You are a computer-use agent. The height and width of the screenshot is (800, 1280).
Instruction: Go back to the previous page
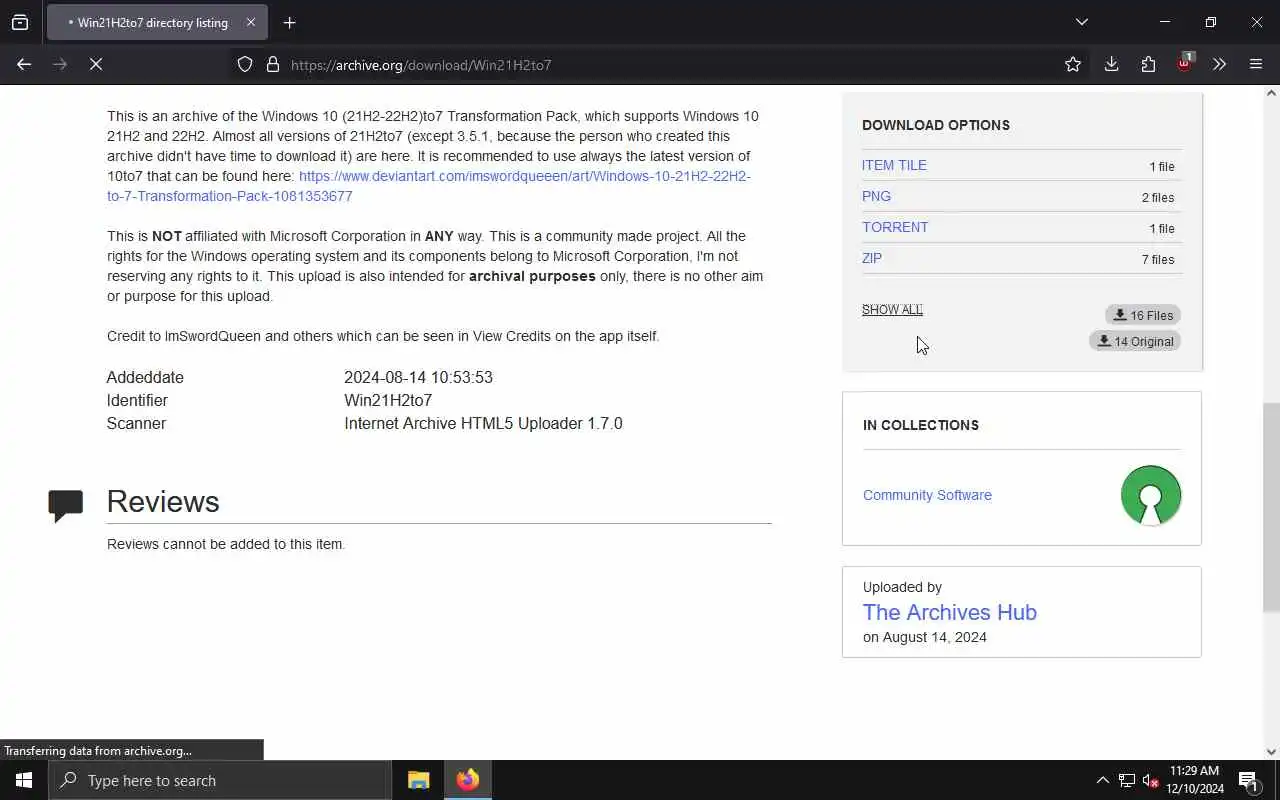[24, 64]
